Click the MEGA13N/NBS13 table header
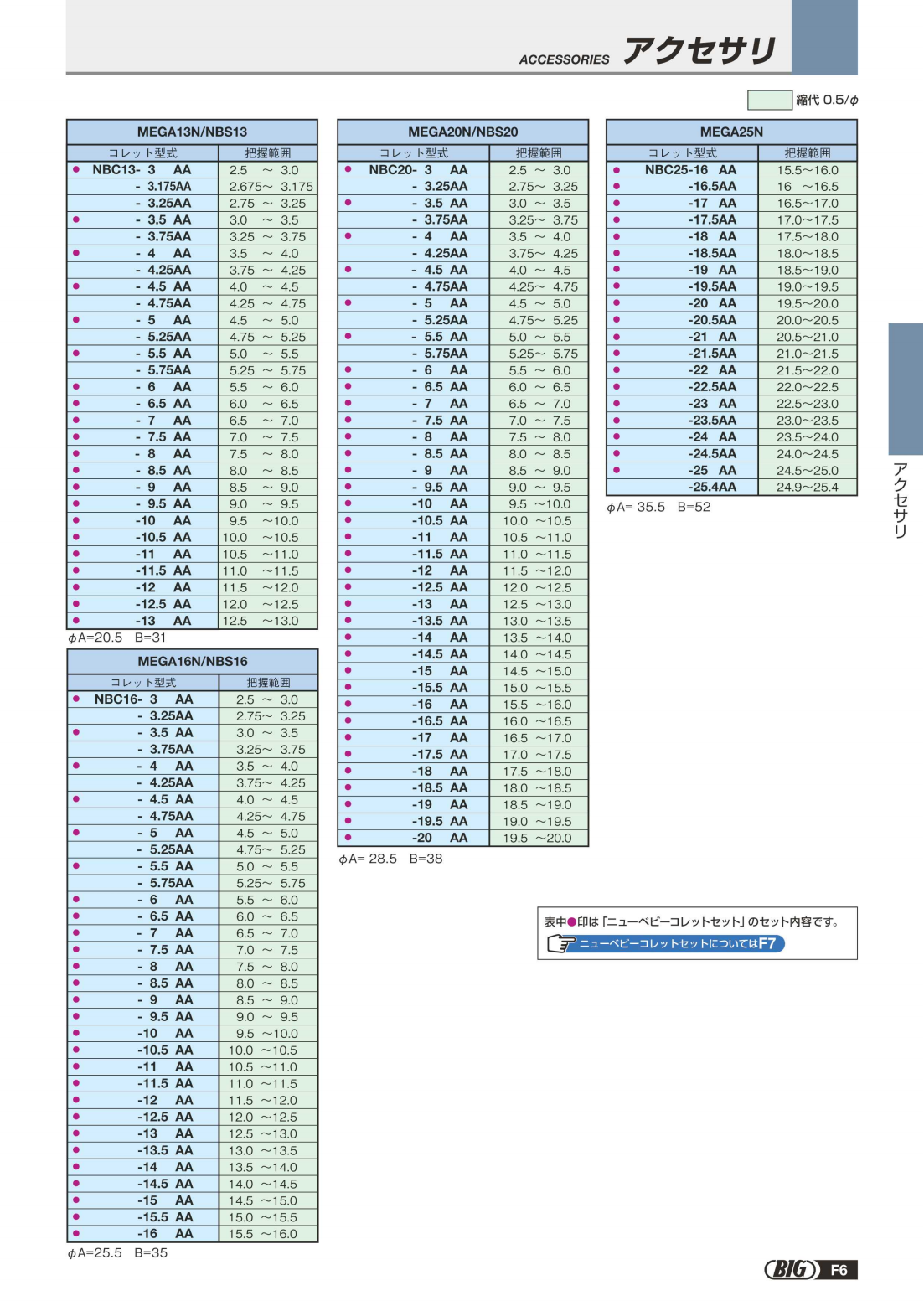Screen dimensions: 924x1306 point(192,132)
